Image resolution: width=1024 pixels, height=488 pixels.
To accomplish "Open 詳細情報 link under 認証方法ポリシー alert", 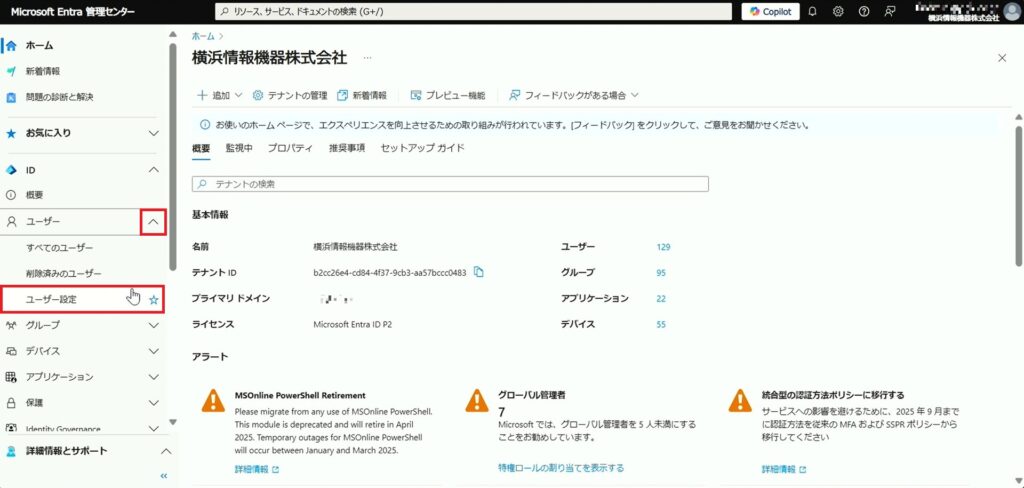I will click(x=784, y=470).
